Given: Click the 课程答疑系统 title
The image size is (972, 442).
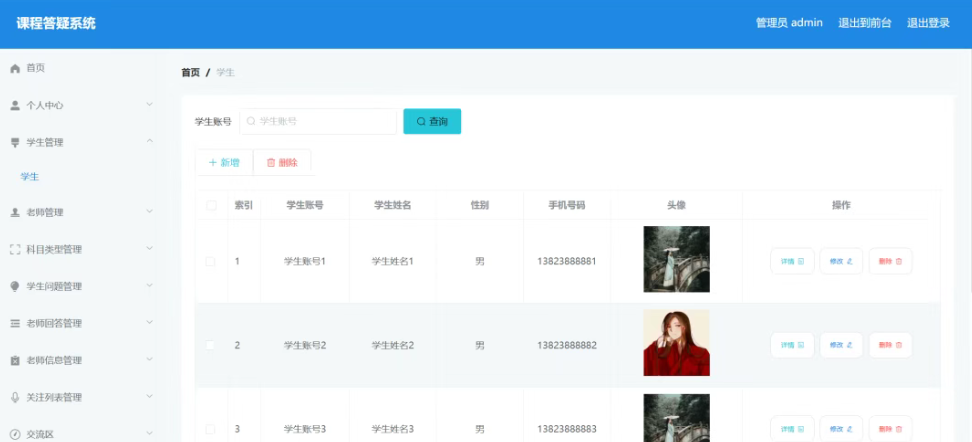Looking at the screenshot, I should [56, 24].
